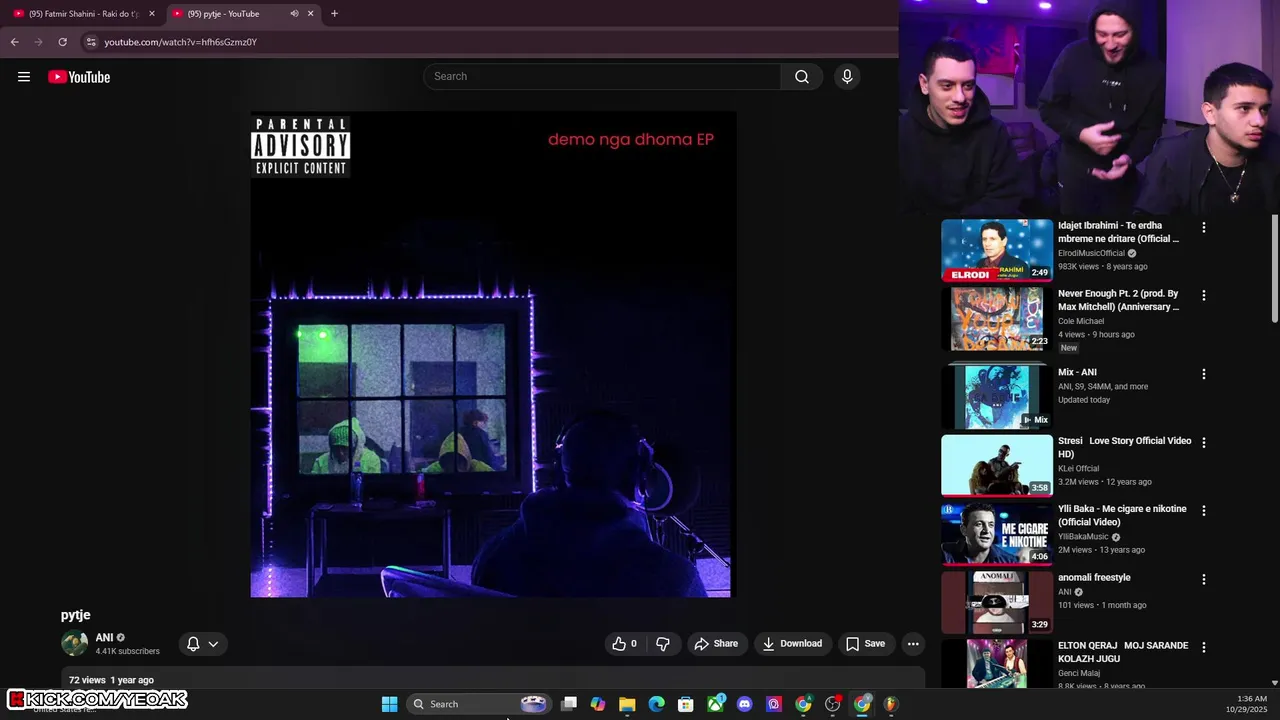Download the pytje video
This screenshot has height=720, width=1280.
(x=792, y=644)
